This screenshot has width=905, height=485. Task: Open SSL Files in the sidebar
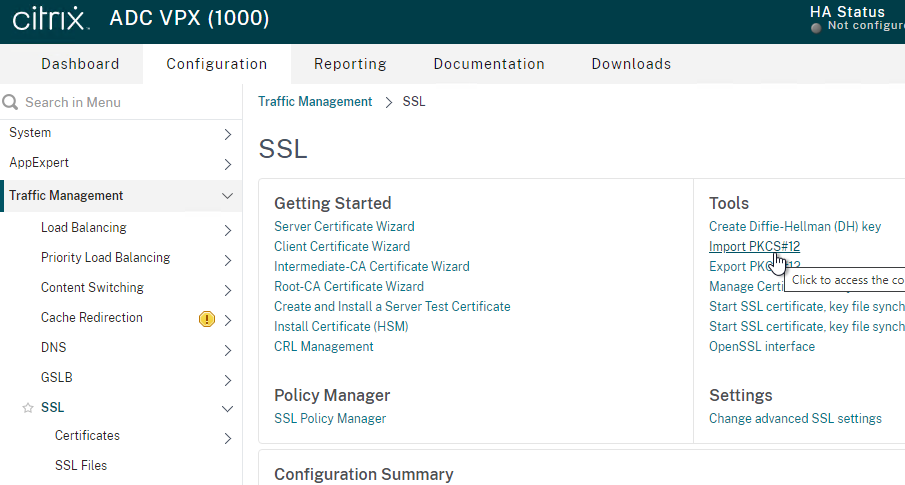[81, 465]
